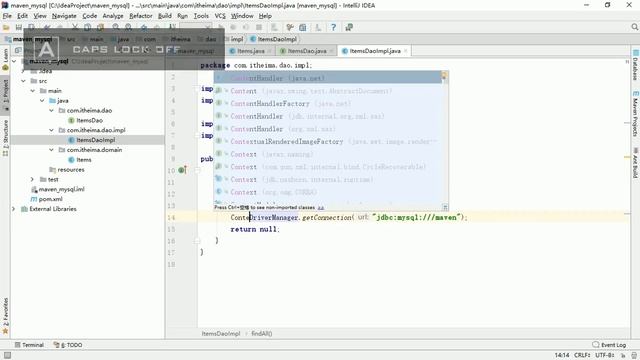
Task: Click the 14:14 cursor position indicator
Action: click(x=562, y=355)
